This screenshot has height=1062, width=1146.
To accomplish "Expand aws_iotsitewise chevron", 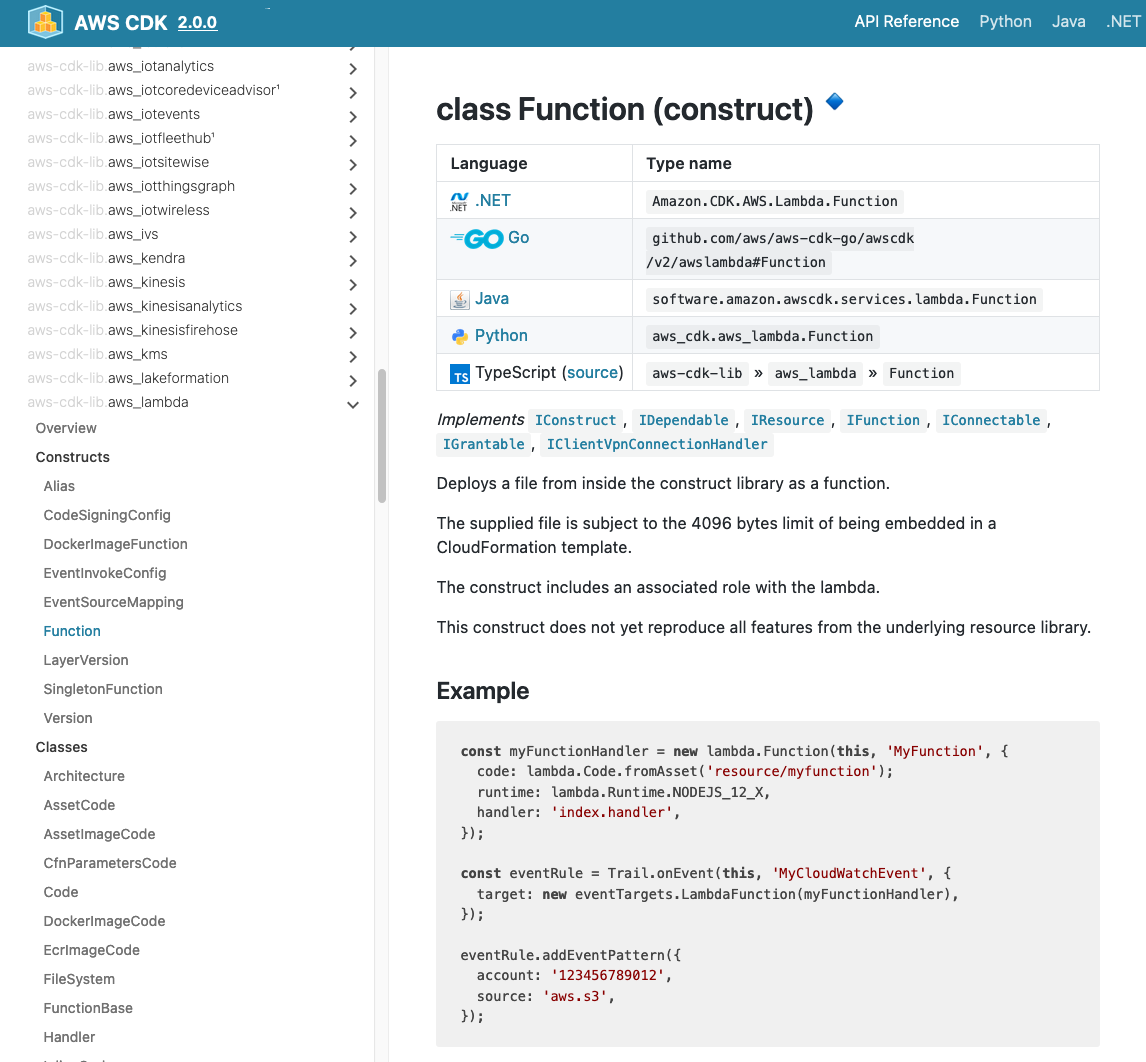I will click(353, 164).
